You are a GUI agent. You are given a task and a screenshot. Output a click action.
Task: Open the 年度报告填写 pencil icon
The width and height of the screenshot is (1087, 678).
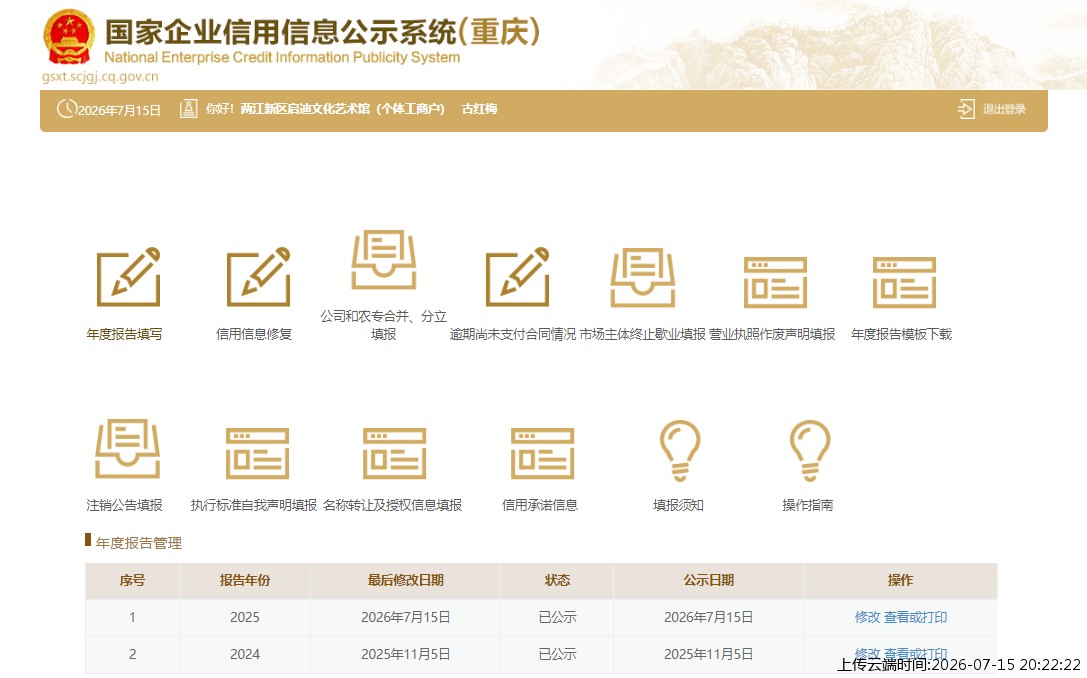pos(129,277)
